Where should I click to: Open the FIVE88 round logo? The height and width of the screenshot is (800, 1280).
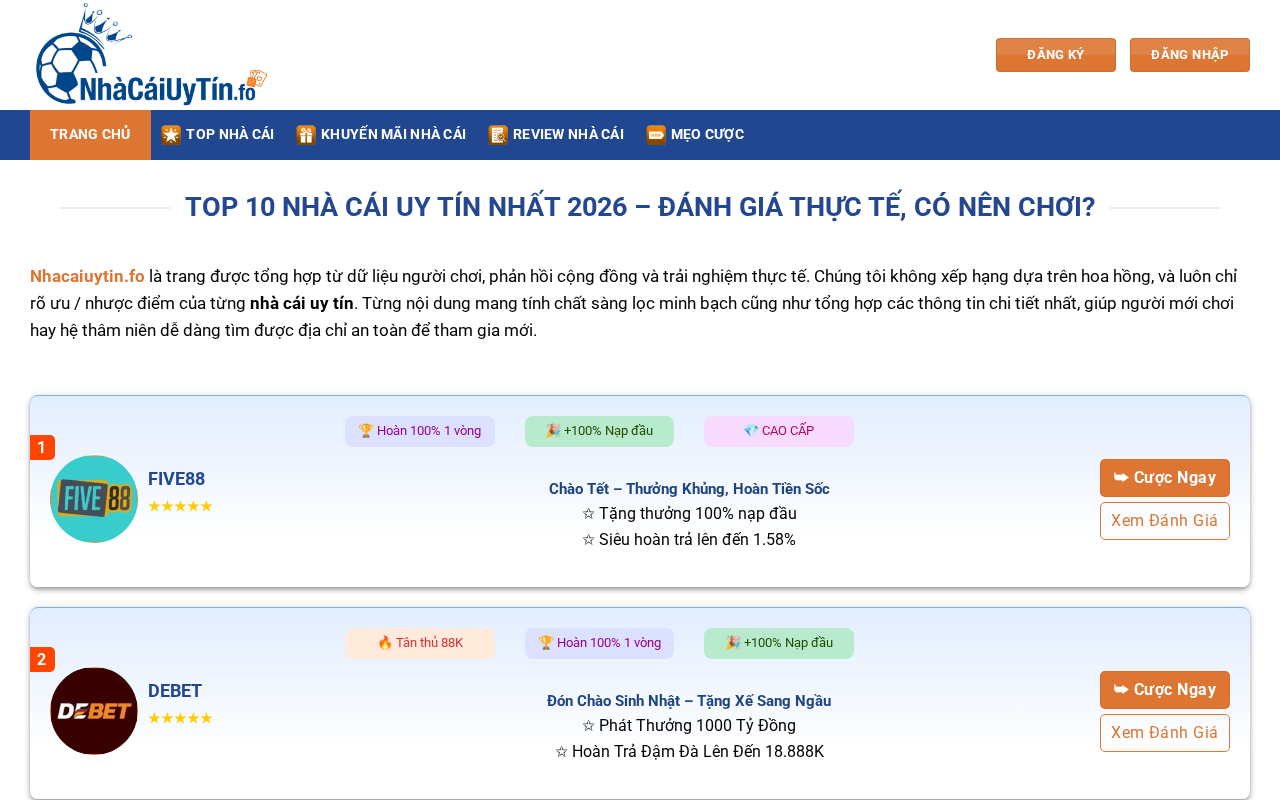point(94,499)
